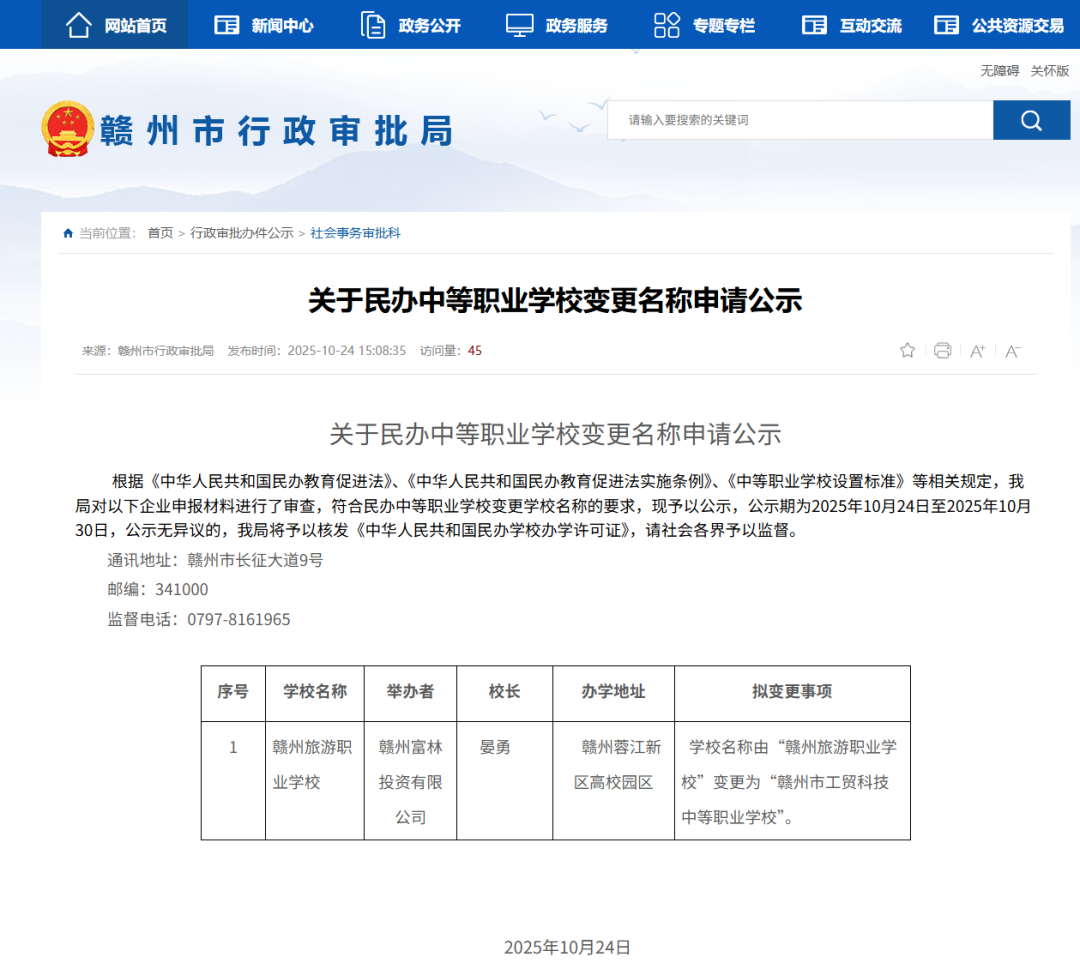Screen dimensions: 1080x969
Task: Click the 赣州富林投资有限公司 table cell
Action: (x=411, y=782)
